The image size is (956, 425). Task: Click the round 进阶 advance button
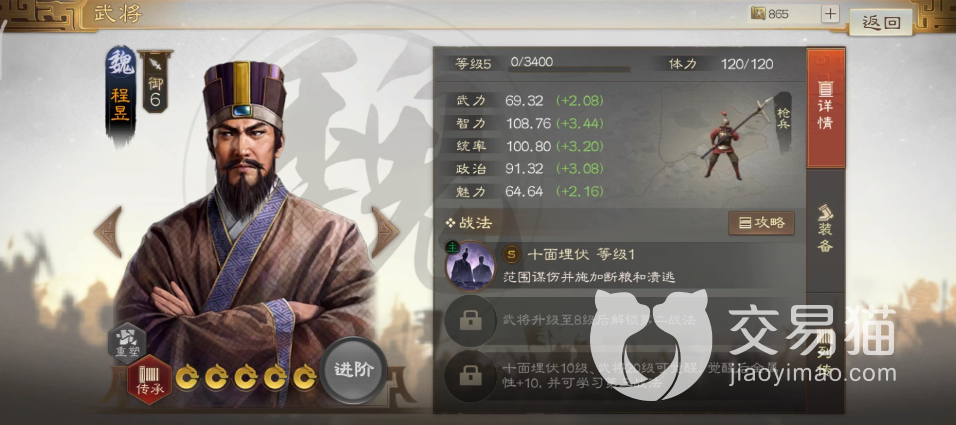(354, 370)
